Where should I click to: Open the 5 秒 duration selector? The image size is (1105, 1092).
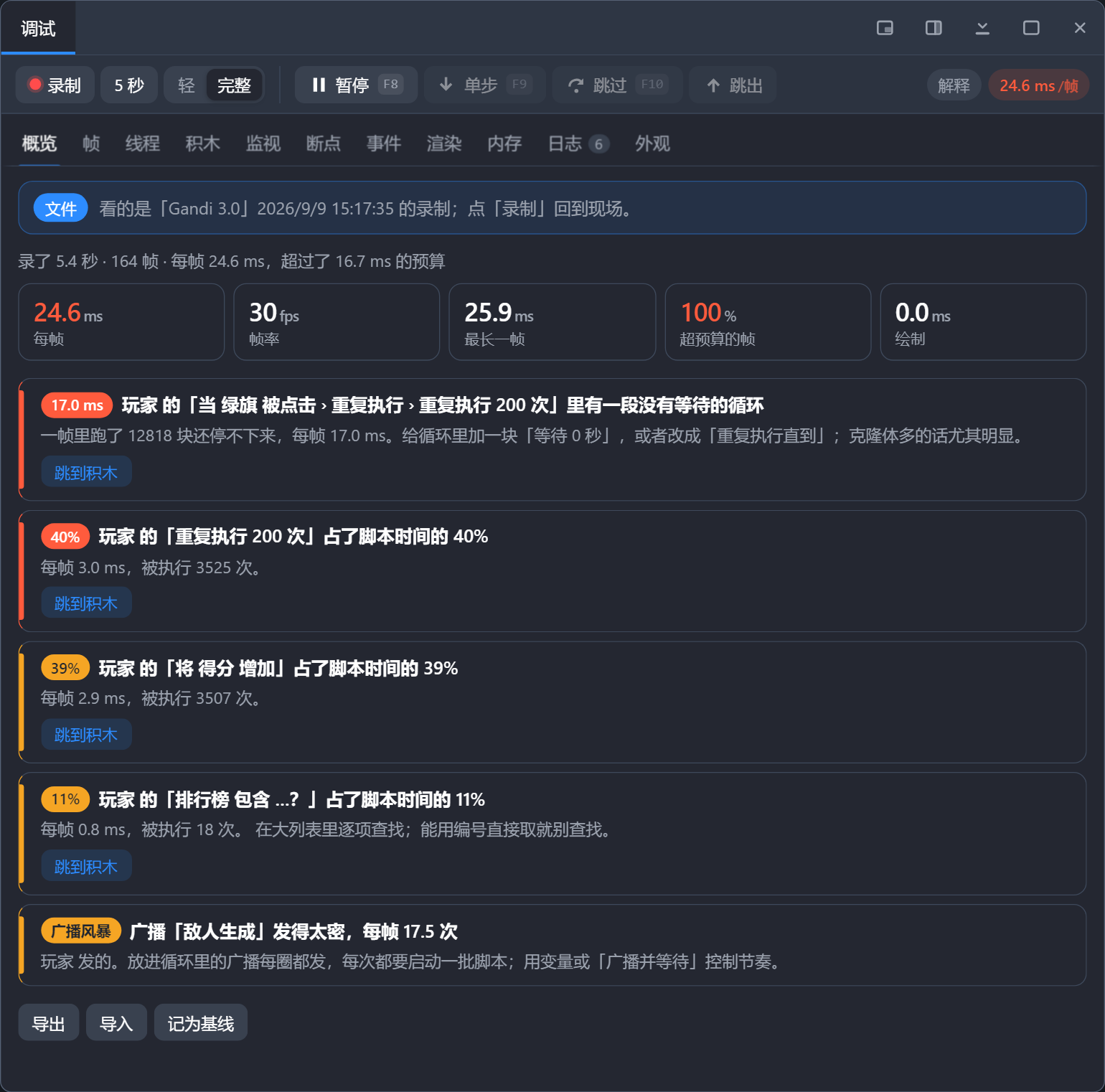pyautogui.click(x=129, y=85)
